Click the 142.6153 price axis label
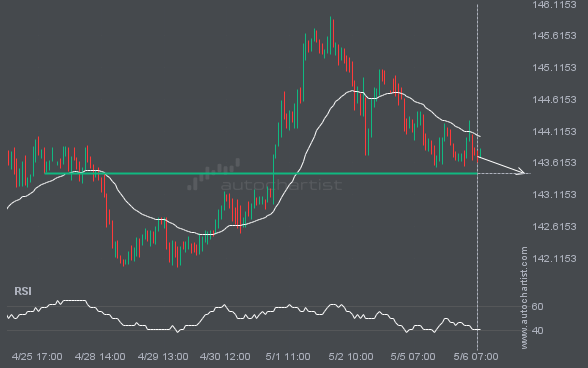The height and width of the screenshot is (368, 588). 554,227
